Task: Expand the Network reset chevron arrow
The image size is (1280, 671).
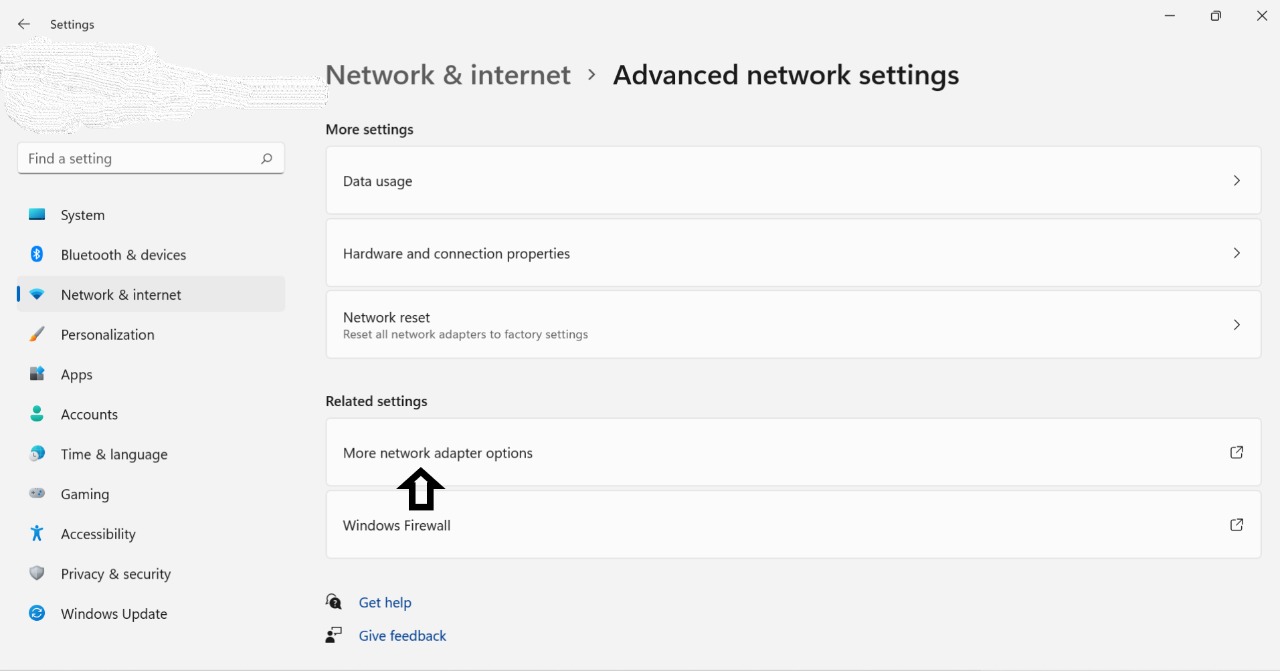Action: click(x=1236, y=325)
